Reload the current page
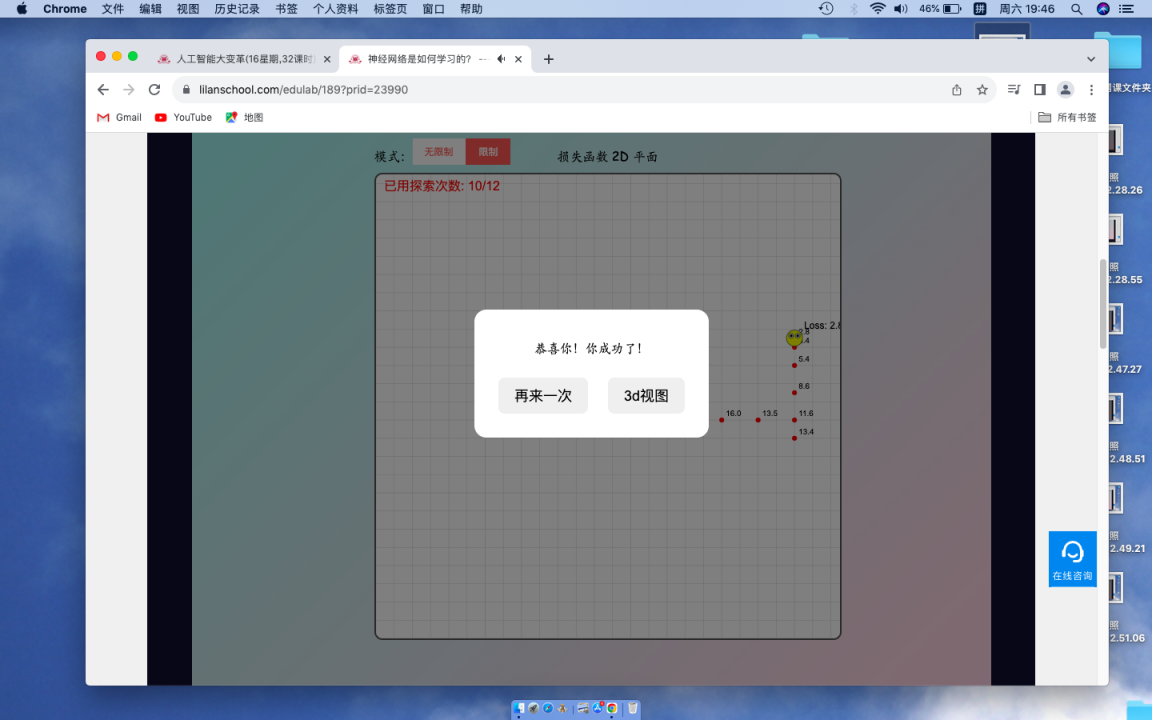The width and height of the screenshot is (1152, 720). pyautogui.click(x=154, y=90)
